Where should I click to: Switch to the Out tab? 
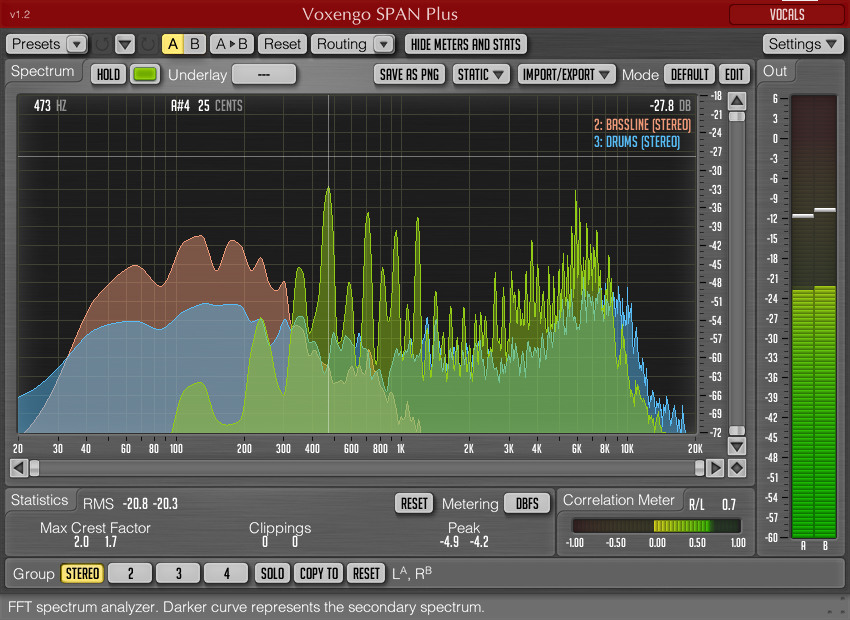(x=775, y=71)
